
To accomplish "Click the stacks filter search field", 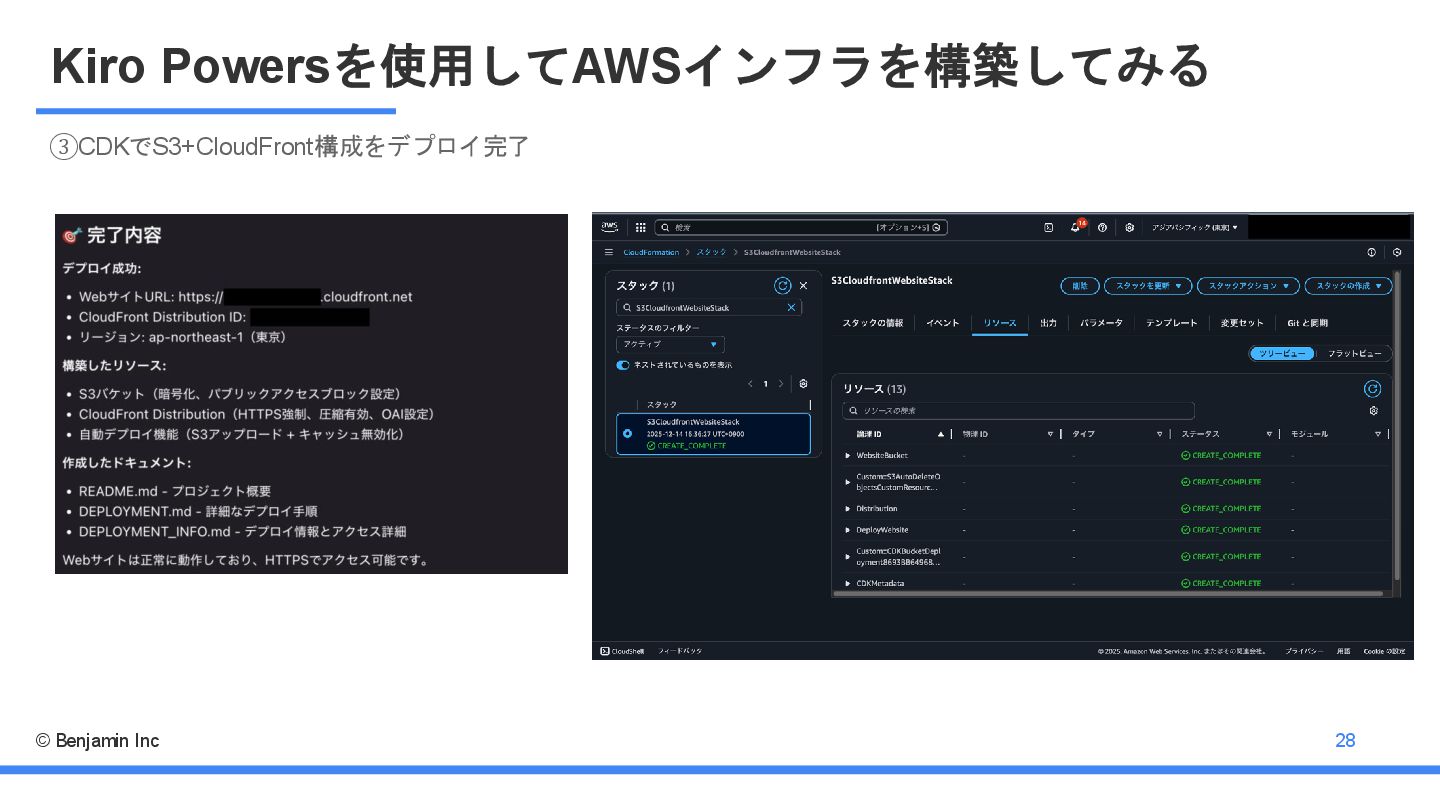I will 709,307.
